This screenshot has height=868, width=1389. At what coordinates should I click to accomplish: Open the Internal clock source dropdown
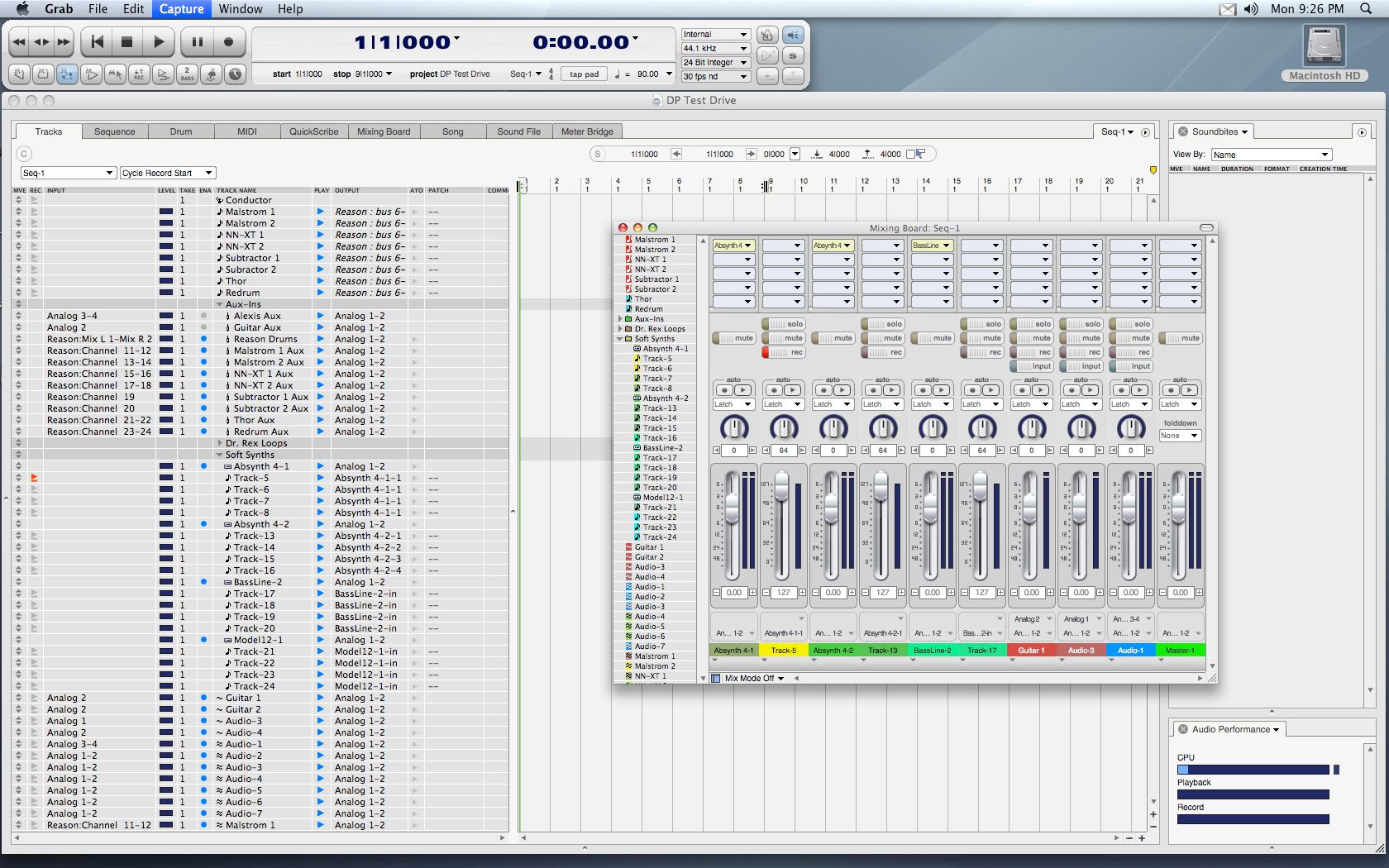point(715,34)
